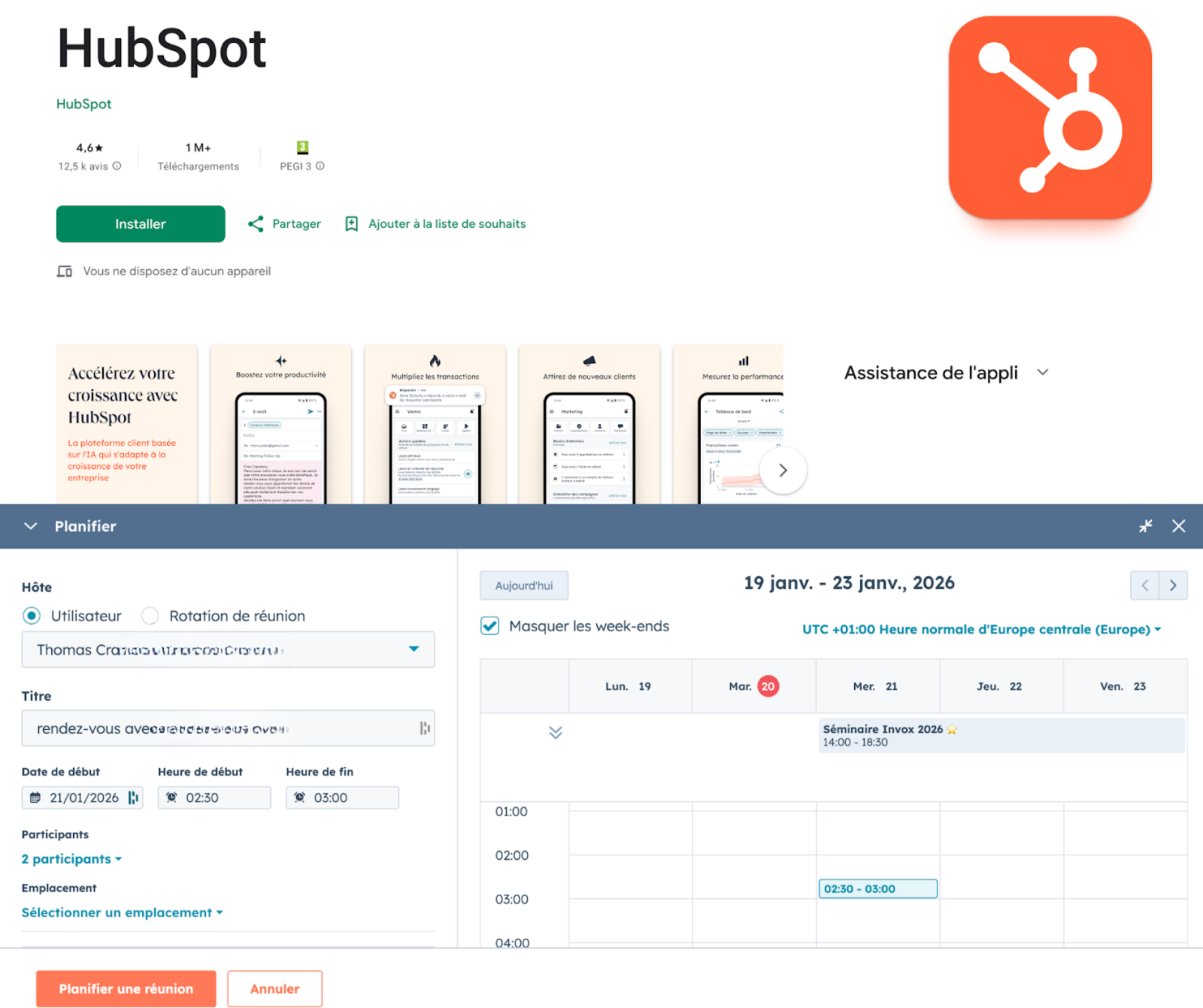Click the Aujourd'hui button
The width and height of the screenshot is (1203, 1008).
tap(524, 586)
